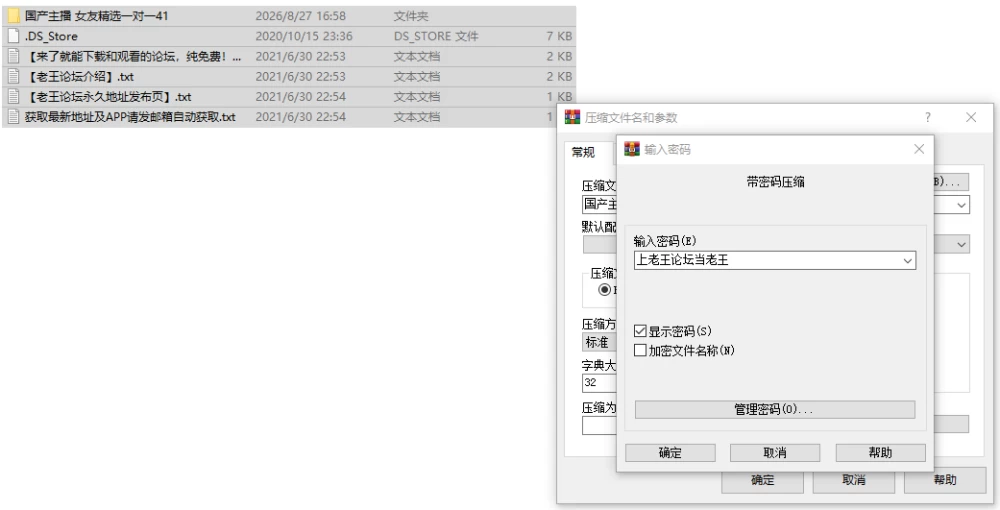Enable 加密文件名称(N) checkbox
This screenshot has width=1000, height=510.
click(640, 350)
